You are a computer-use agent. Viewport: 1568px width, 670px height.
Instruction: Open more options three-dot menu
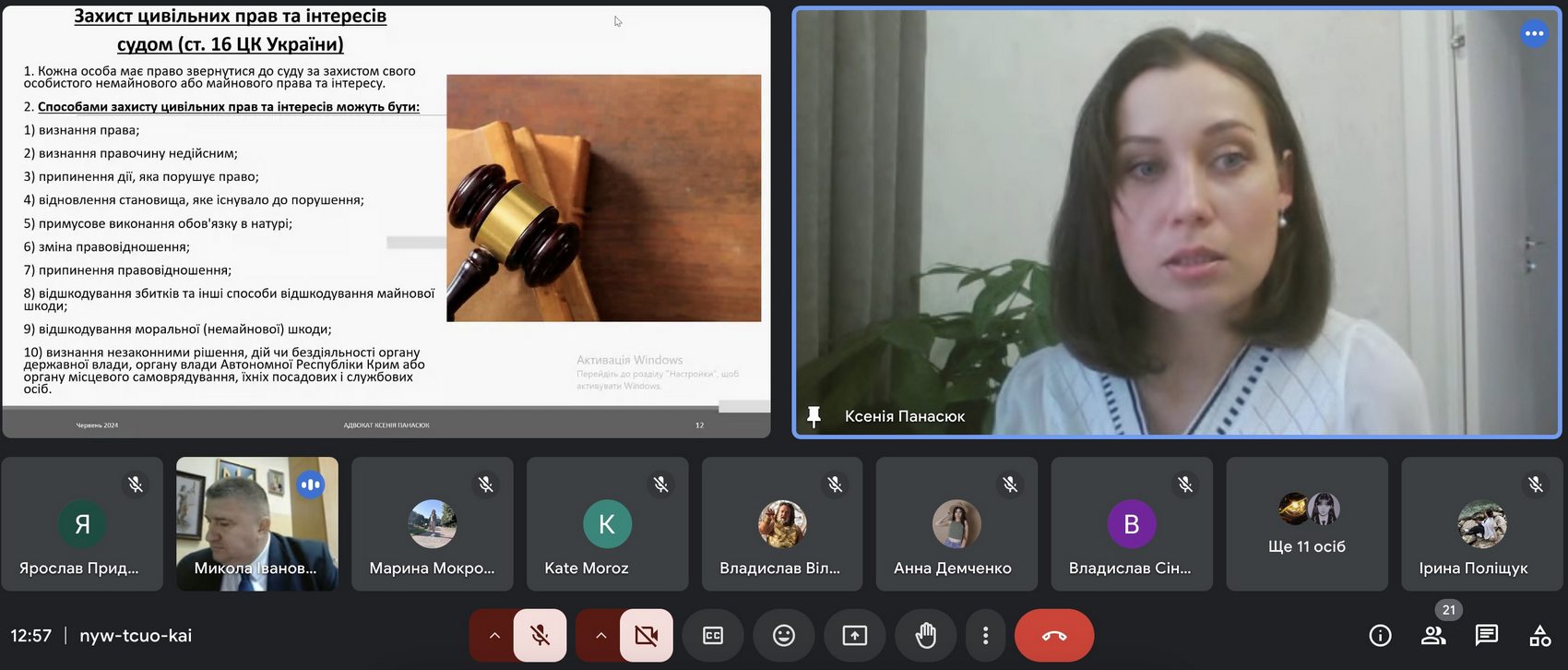coord(985,635)
